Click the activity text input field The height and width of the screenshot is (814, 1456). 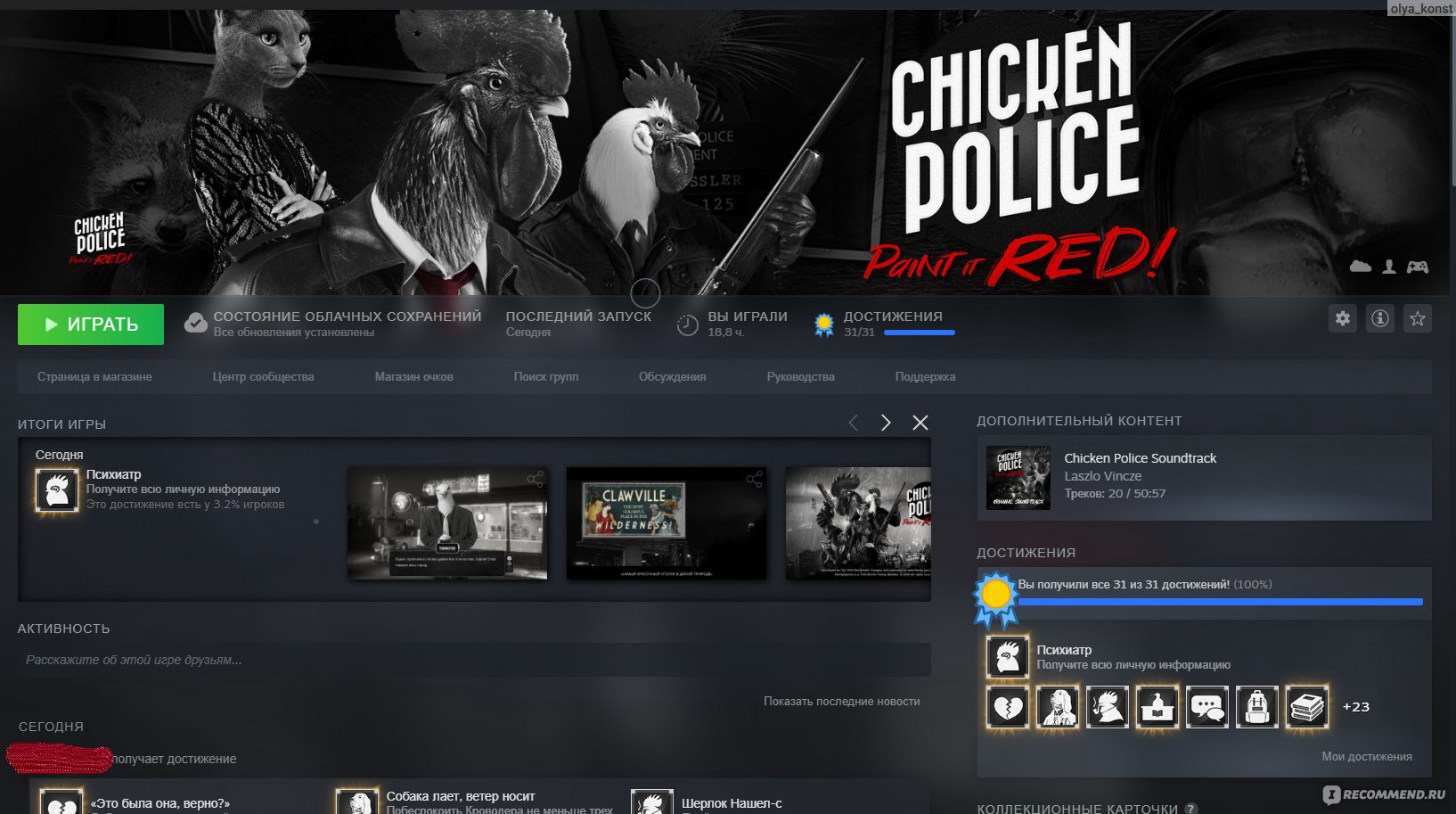click(x=474, y=660)
